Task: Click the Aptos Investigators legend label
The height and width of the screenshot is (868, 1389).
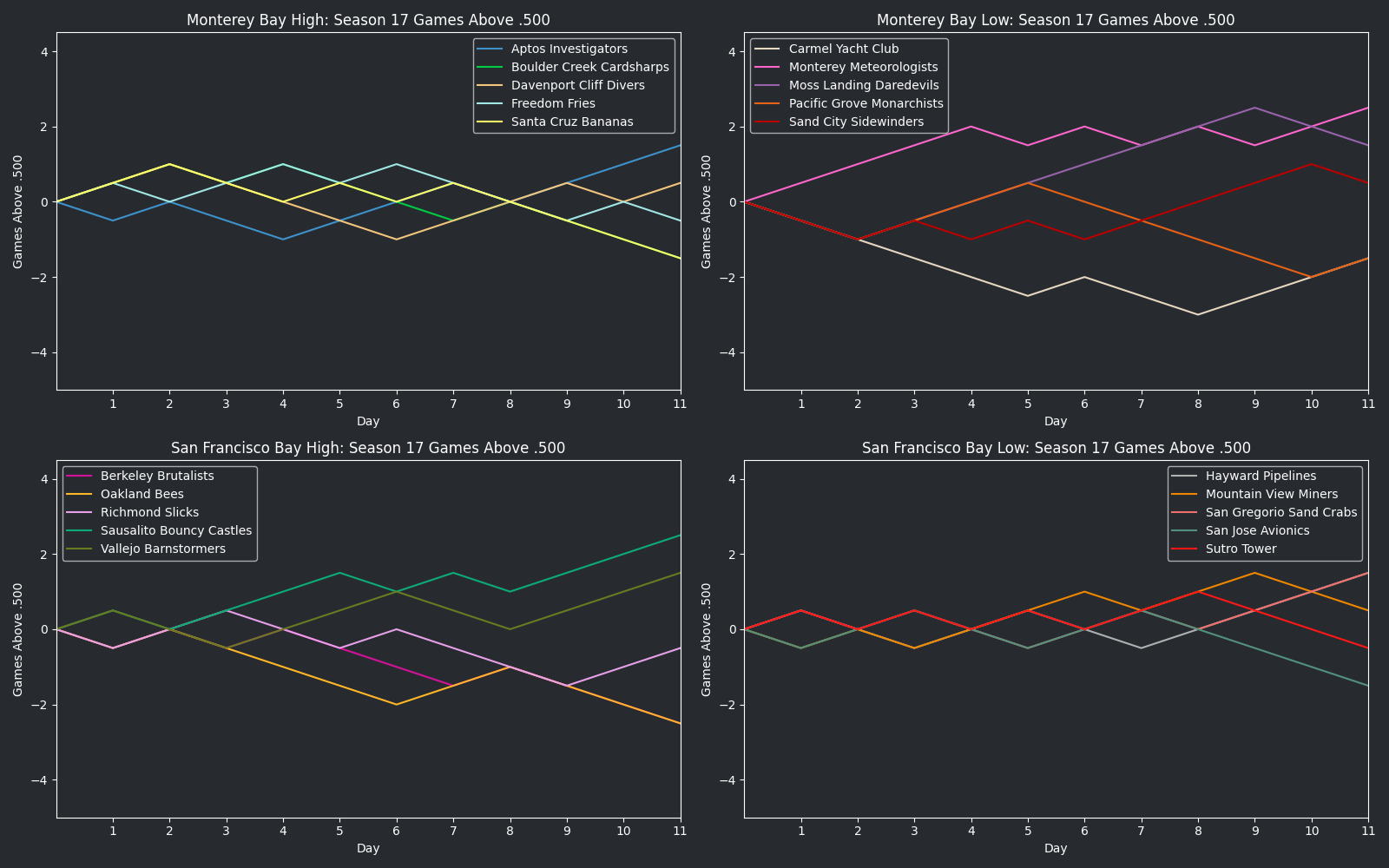Action: pyautogui.click(x=569, y=49)
